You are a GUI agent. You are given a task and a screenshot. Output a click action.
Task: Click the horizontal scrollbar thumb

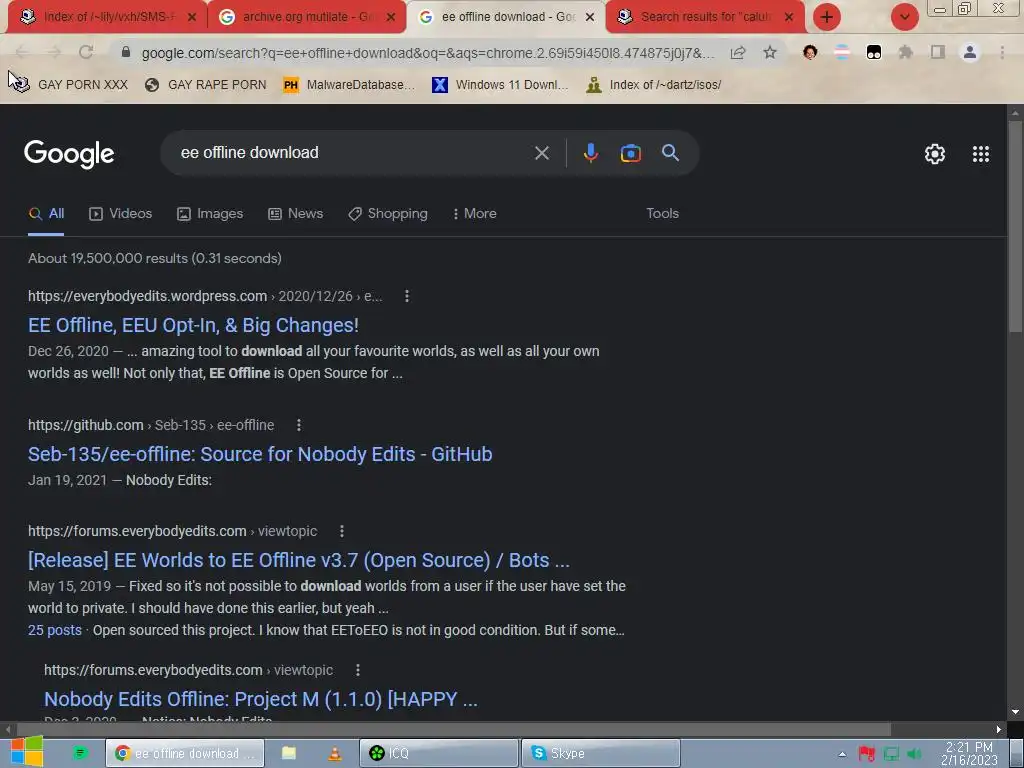454,729
